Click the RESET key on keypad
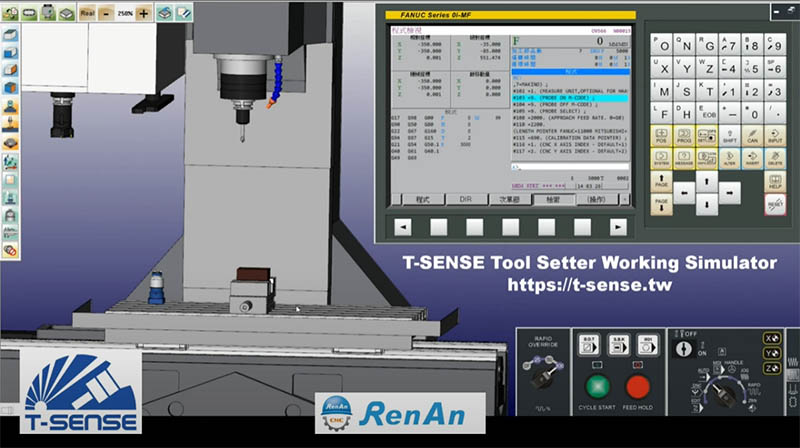Image resolution: width=800 pixels, height=448 pixels. tap(775, 205)
